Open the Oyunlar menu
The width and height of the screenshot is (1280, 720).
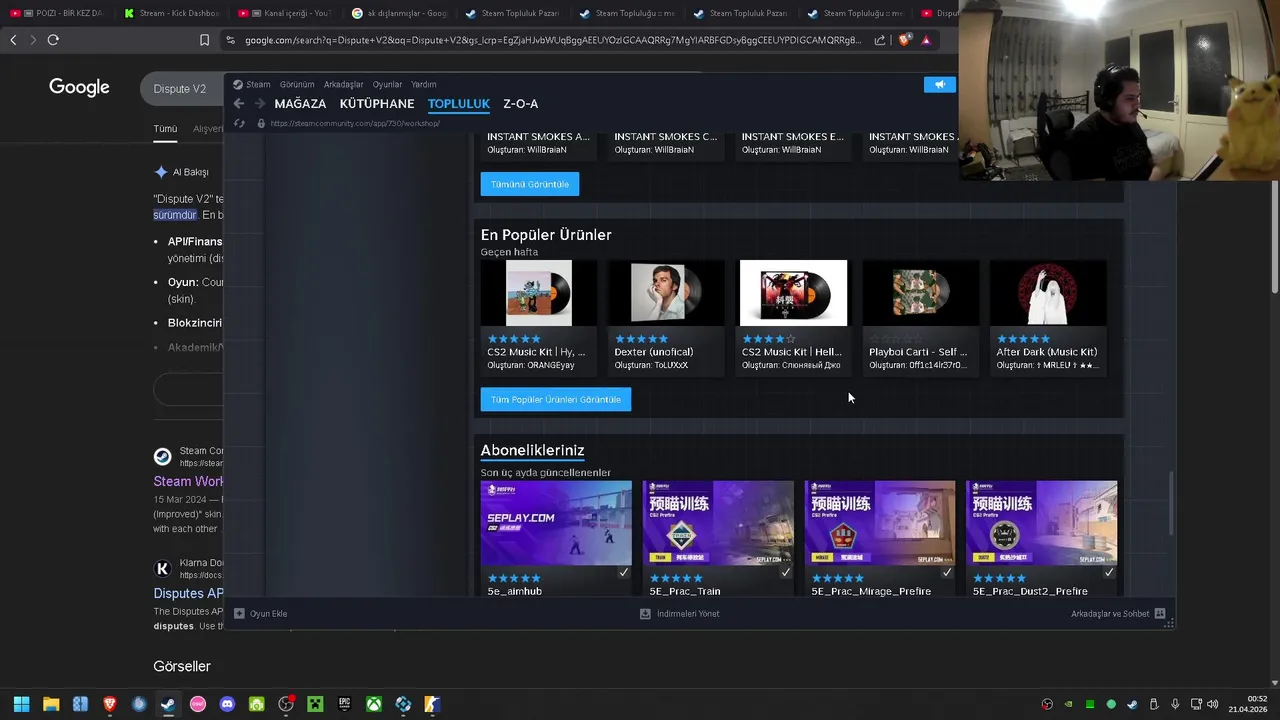(x=387, y=85)
